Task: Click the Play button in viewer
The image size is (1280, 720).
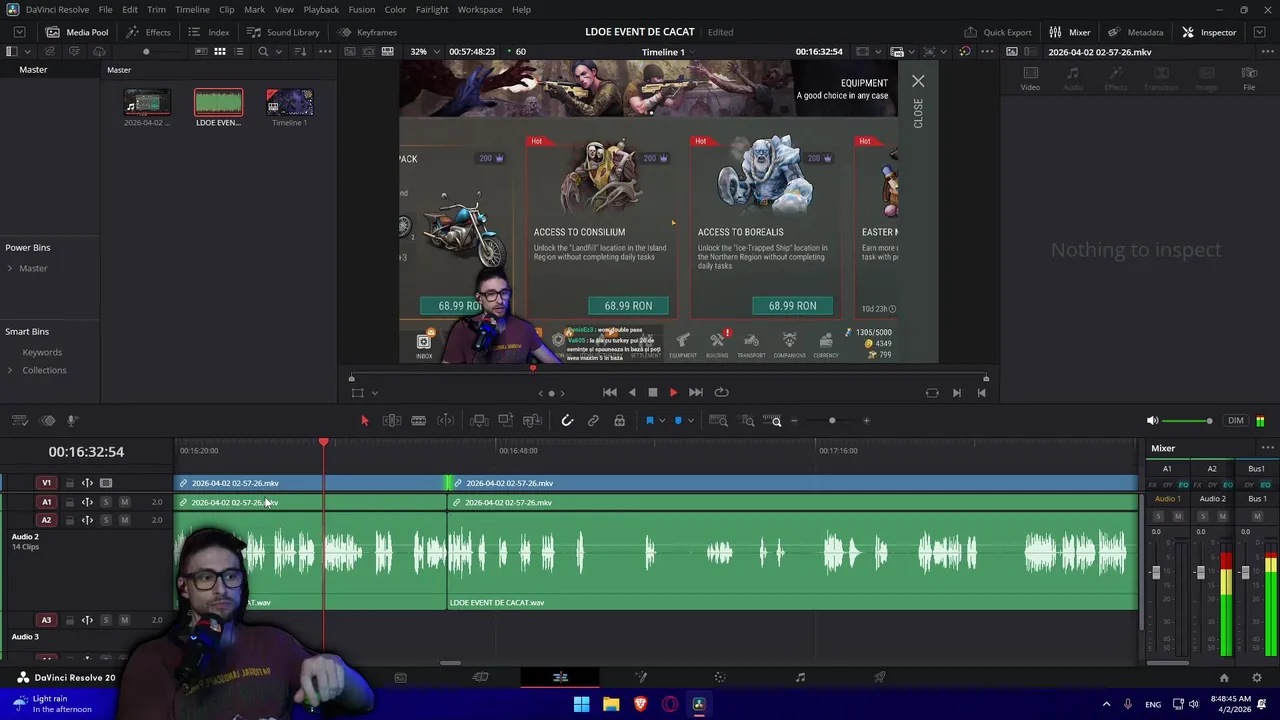Action: click(x=673, y=393)
